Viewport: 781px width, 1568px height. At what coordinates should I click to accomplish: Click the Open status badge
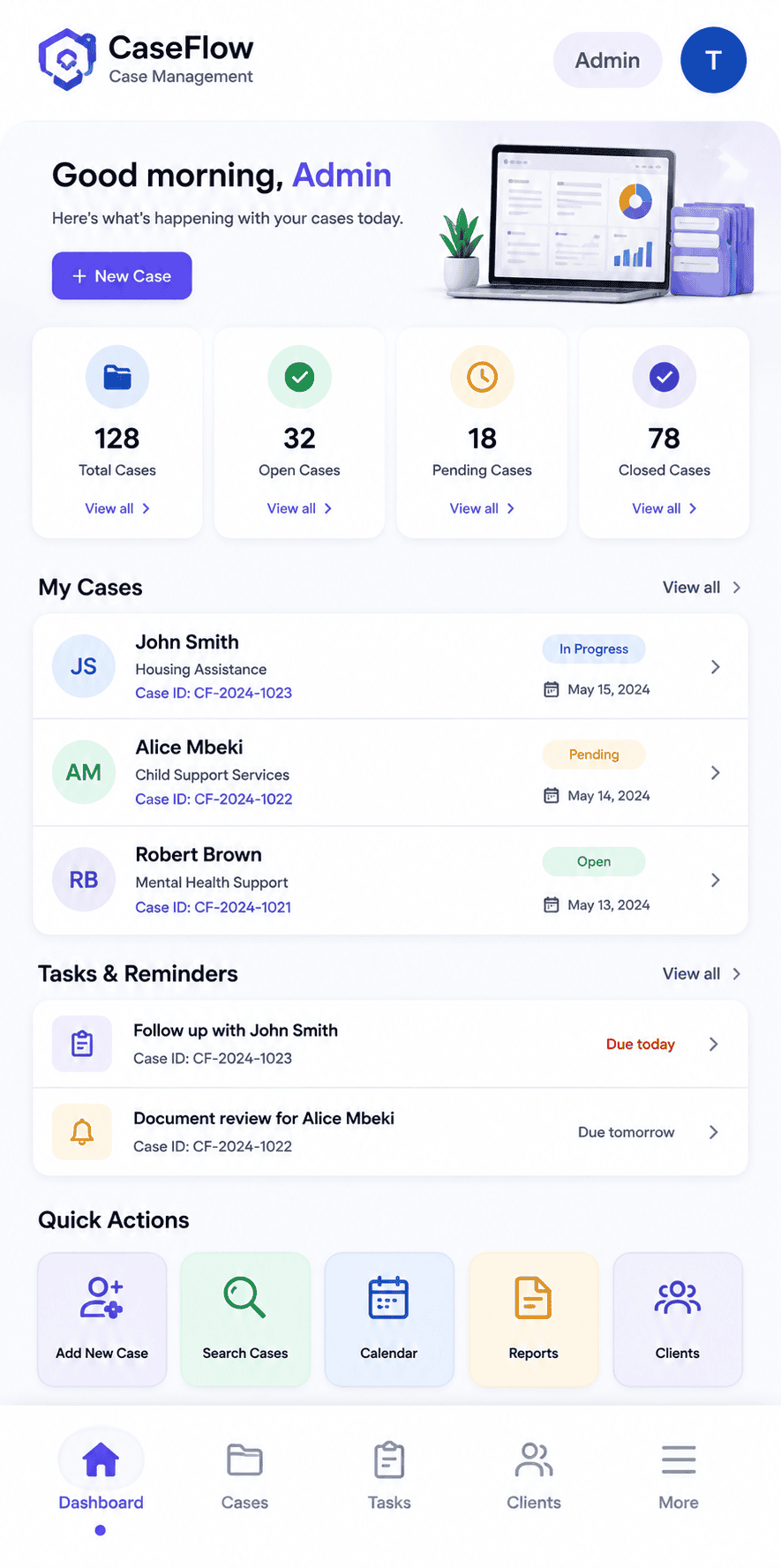click(594, 862)
